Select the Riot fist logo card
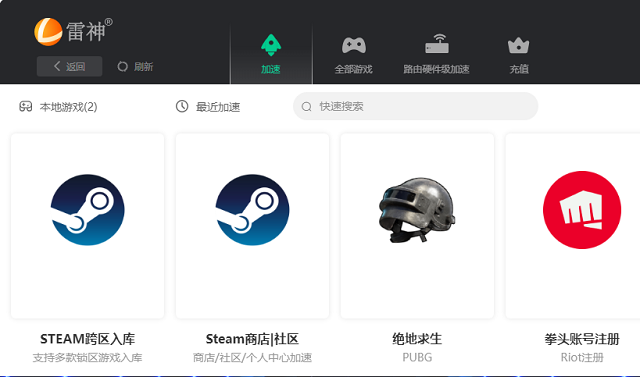 [x=573, y=226]
